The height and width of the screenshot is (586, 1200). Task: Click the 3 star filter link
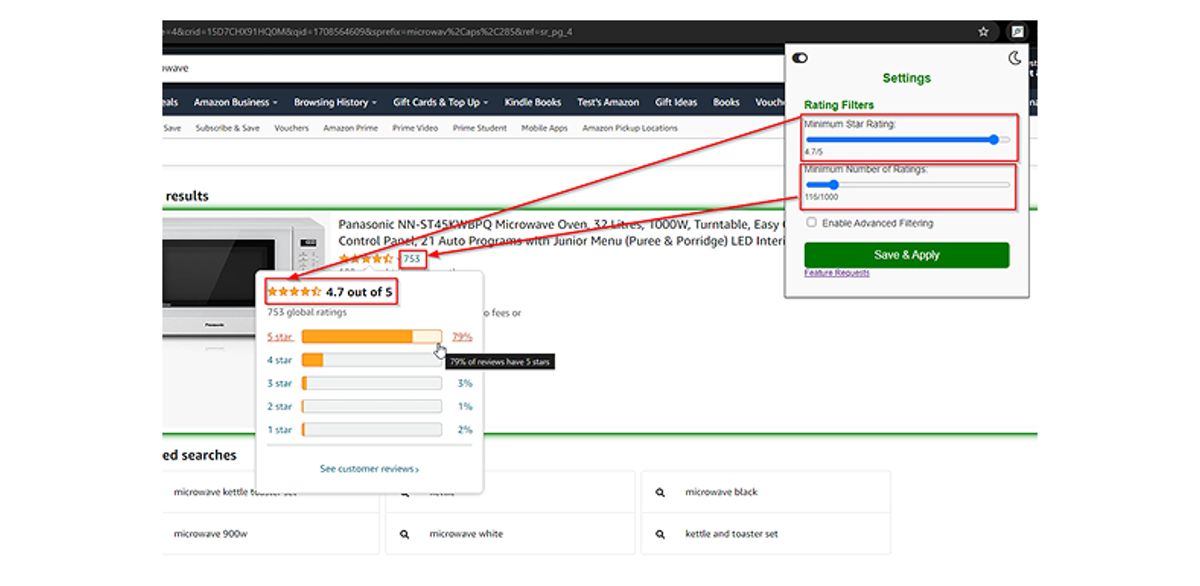pos(279,383)
